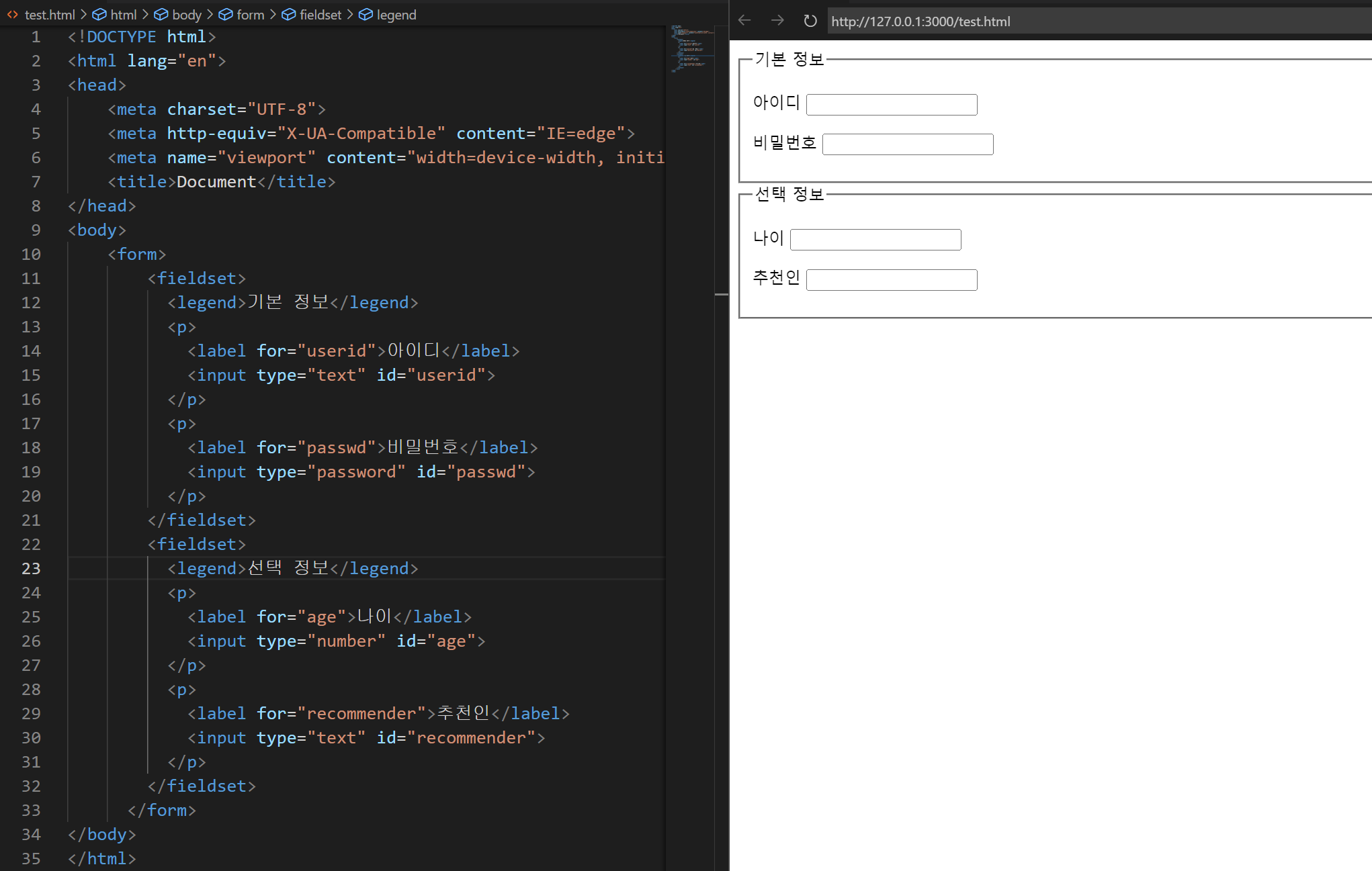
Task: Expand the fieldset breadcrumb item
Action: coord(320,15)
